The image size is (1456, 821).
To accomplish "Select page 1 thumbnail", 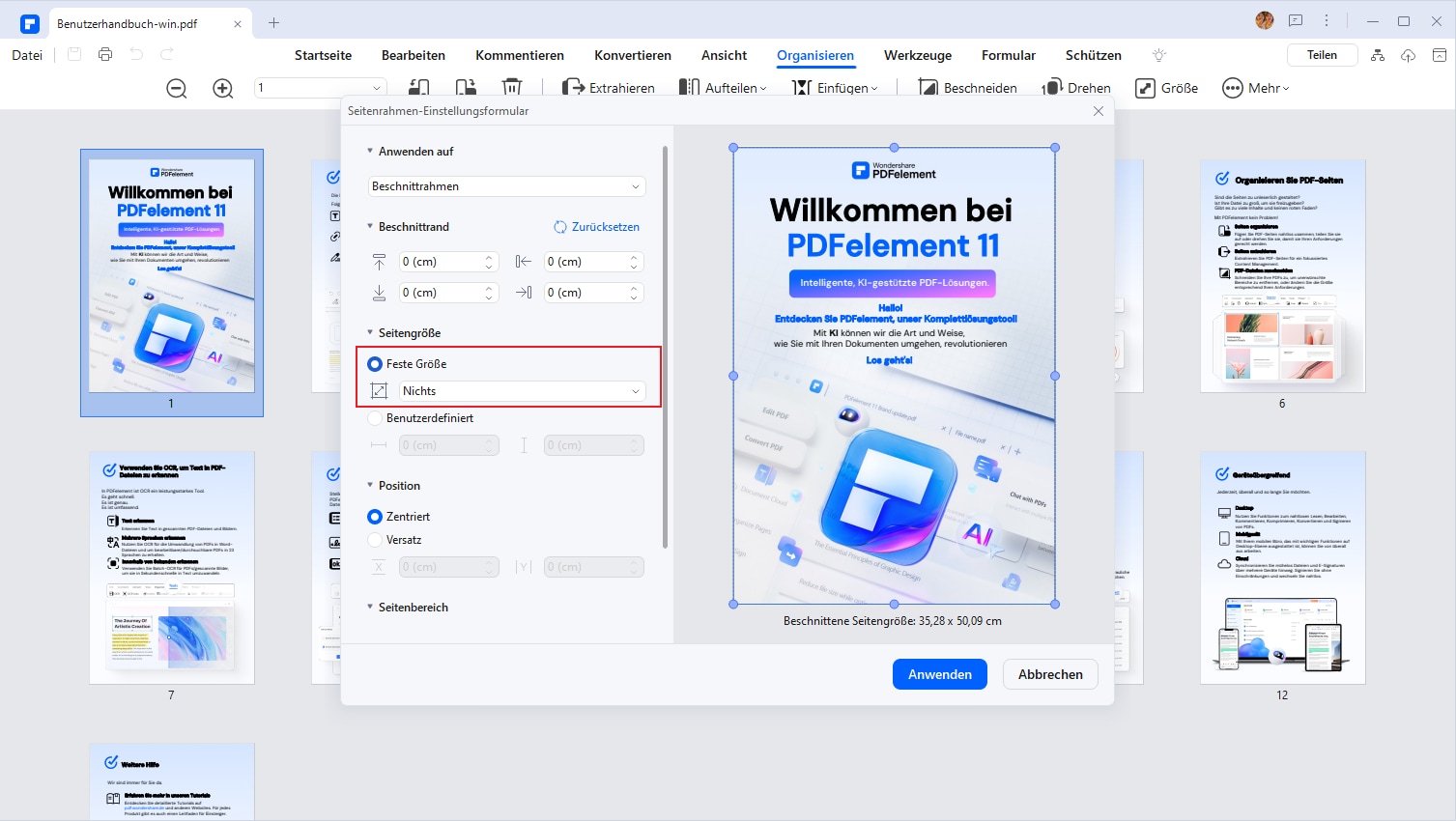I will click(172, 275).
